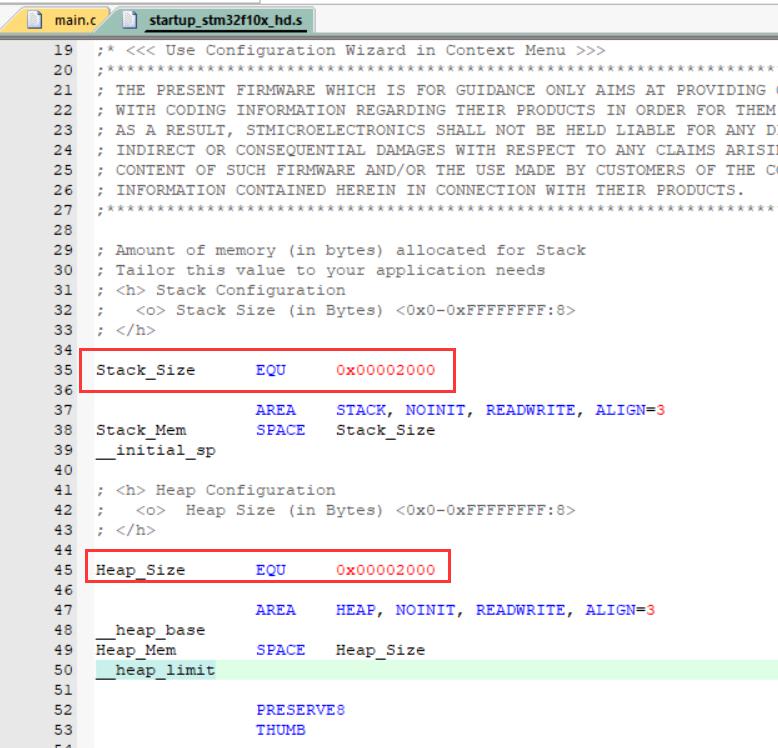Viewport: 778px width, 748px height.
Task: Click line number 45 in gutter
Action: pos(63,570)
